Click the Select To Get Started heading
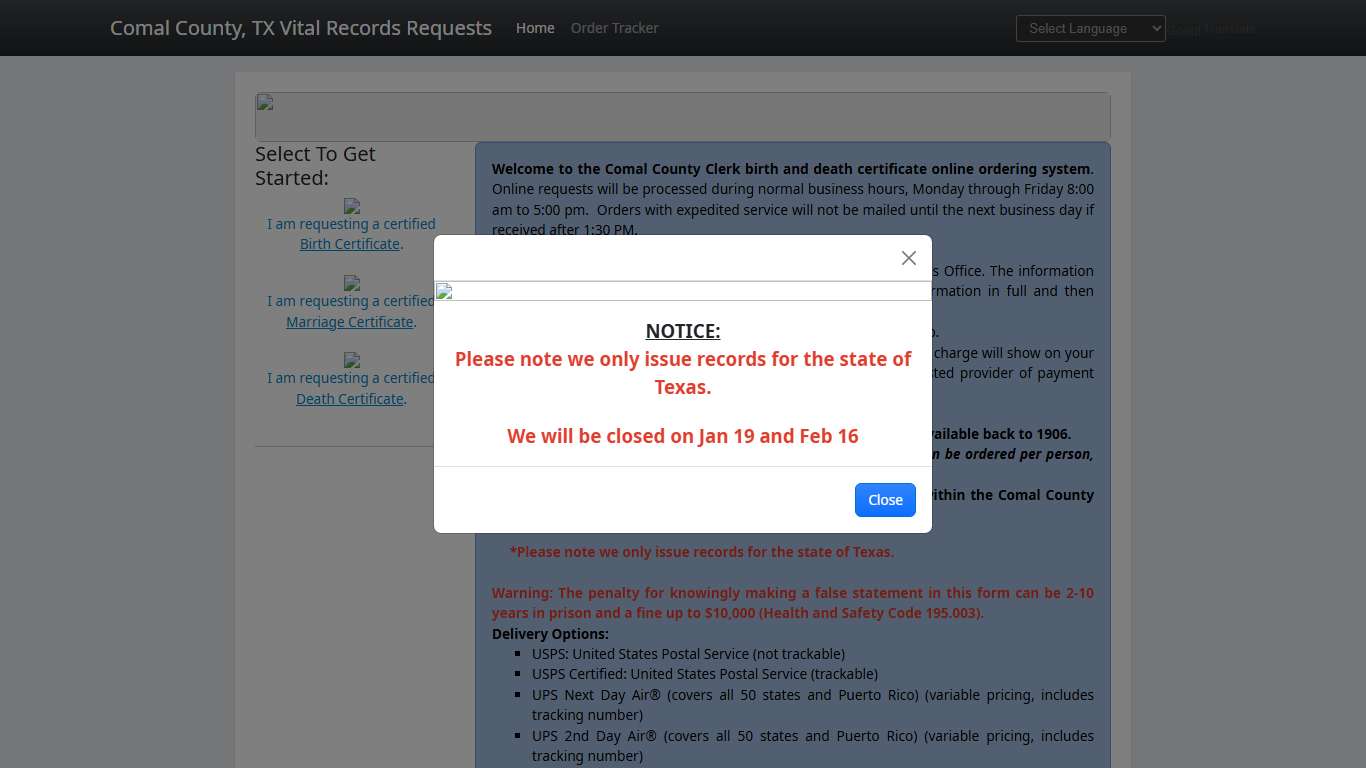1366x768 pixels. tap(315, 166)
